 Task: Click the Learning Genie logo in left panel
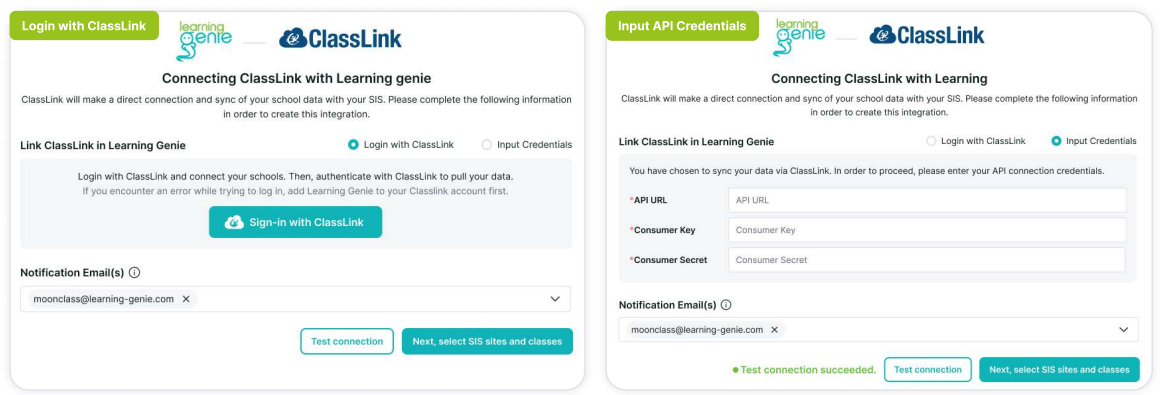pyautogui.click(x=205, y=40)
